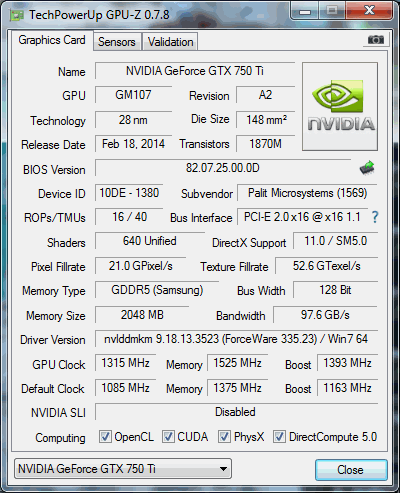Click the Release Date Feb 18, 2014
The height and width of the screenshot is (493, 400).
133,144
